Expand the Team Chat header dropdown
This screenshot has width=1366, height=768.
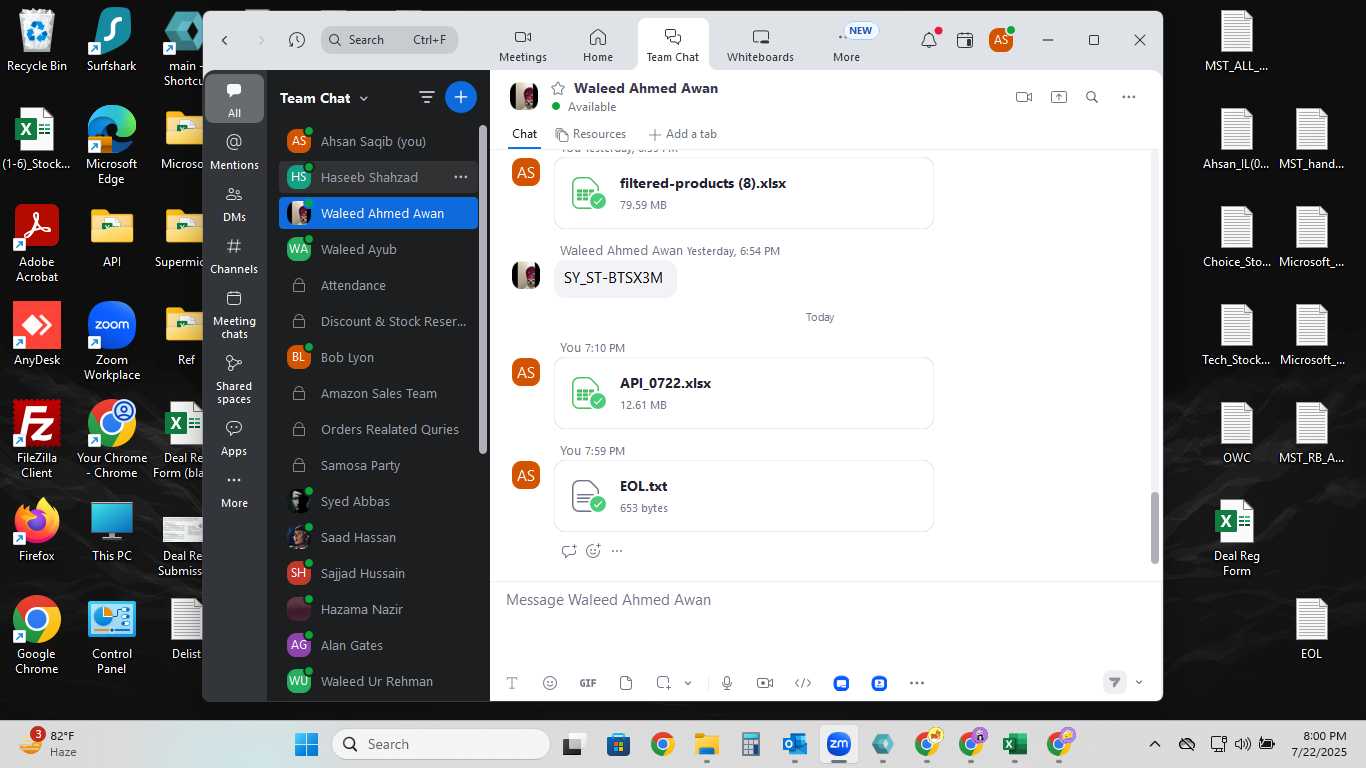[364, 98]
